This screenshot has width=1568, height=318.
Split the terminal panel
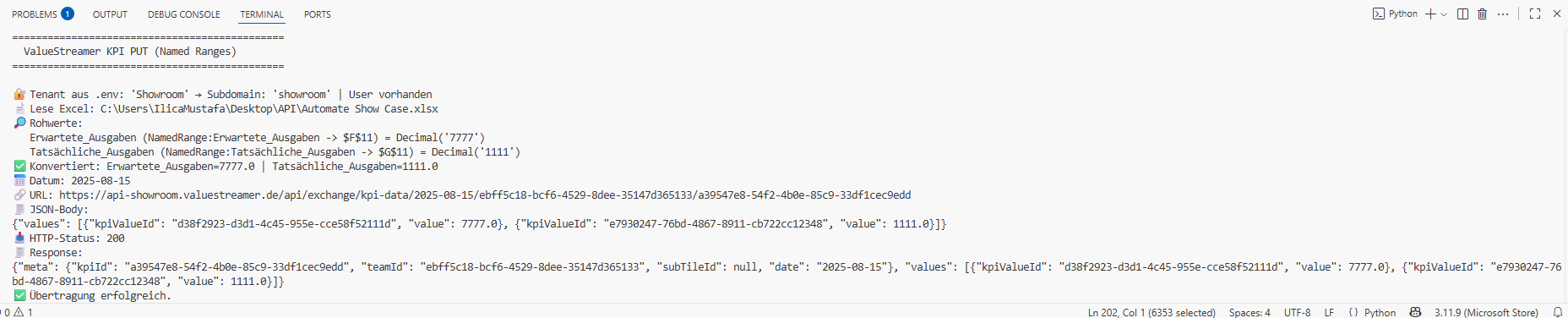tap(1462, 14)
